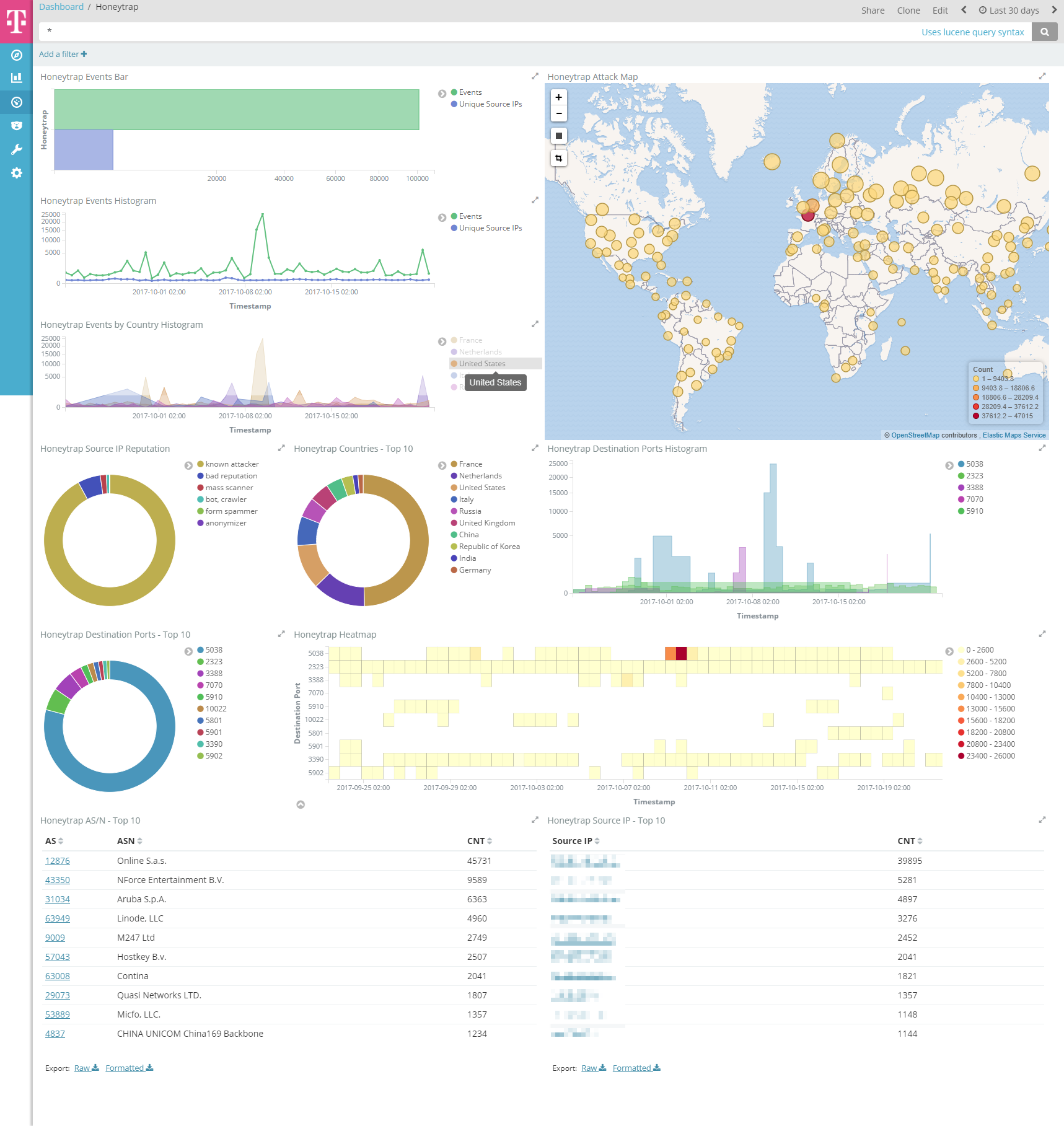Click the Add a filter link
Viewport: 1064px width, 1126px height.
[63, 54]
